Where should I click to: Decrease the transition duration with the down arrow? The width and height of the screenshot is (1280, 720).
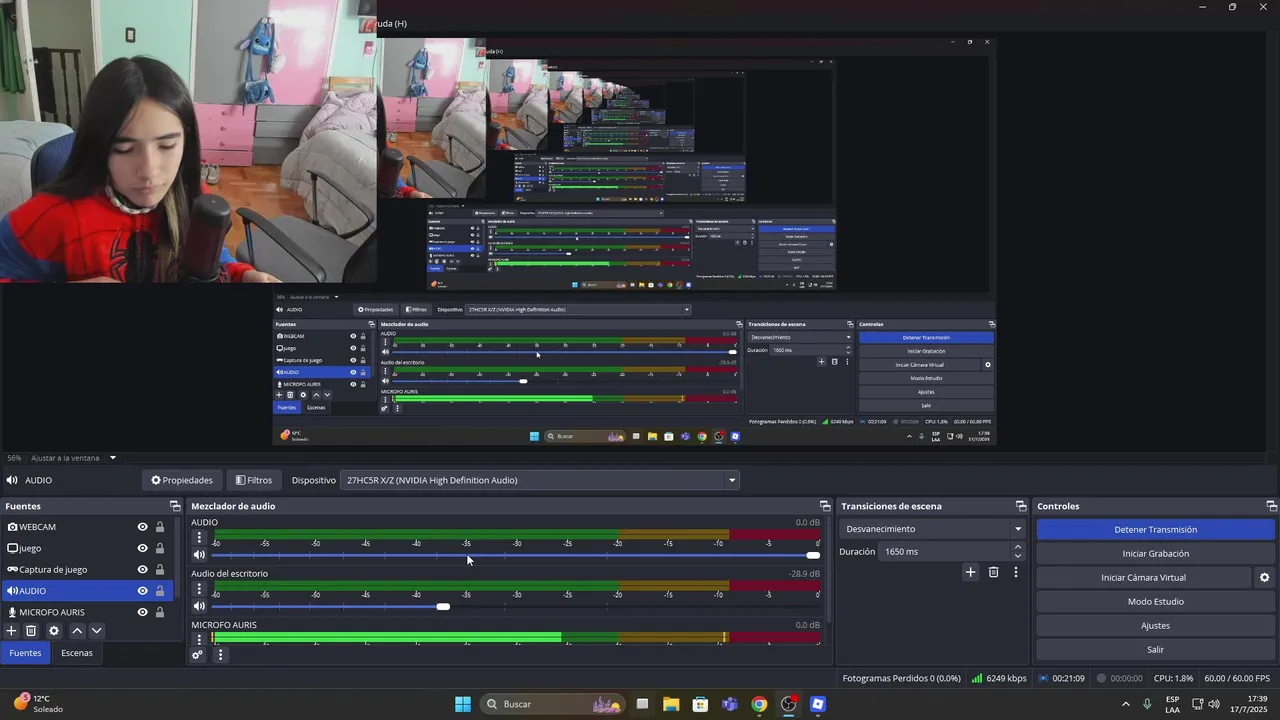coord(1018,557)
